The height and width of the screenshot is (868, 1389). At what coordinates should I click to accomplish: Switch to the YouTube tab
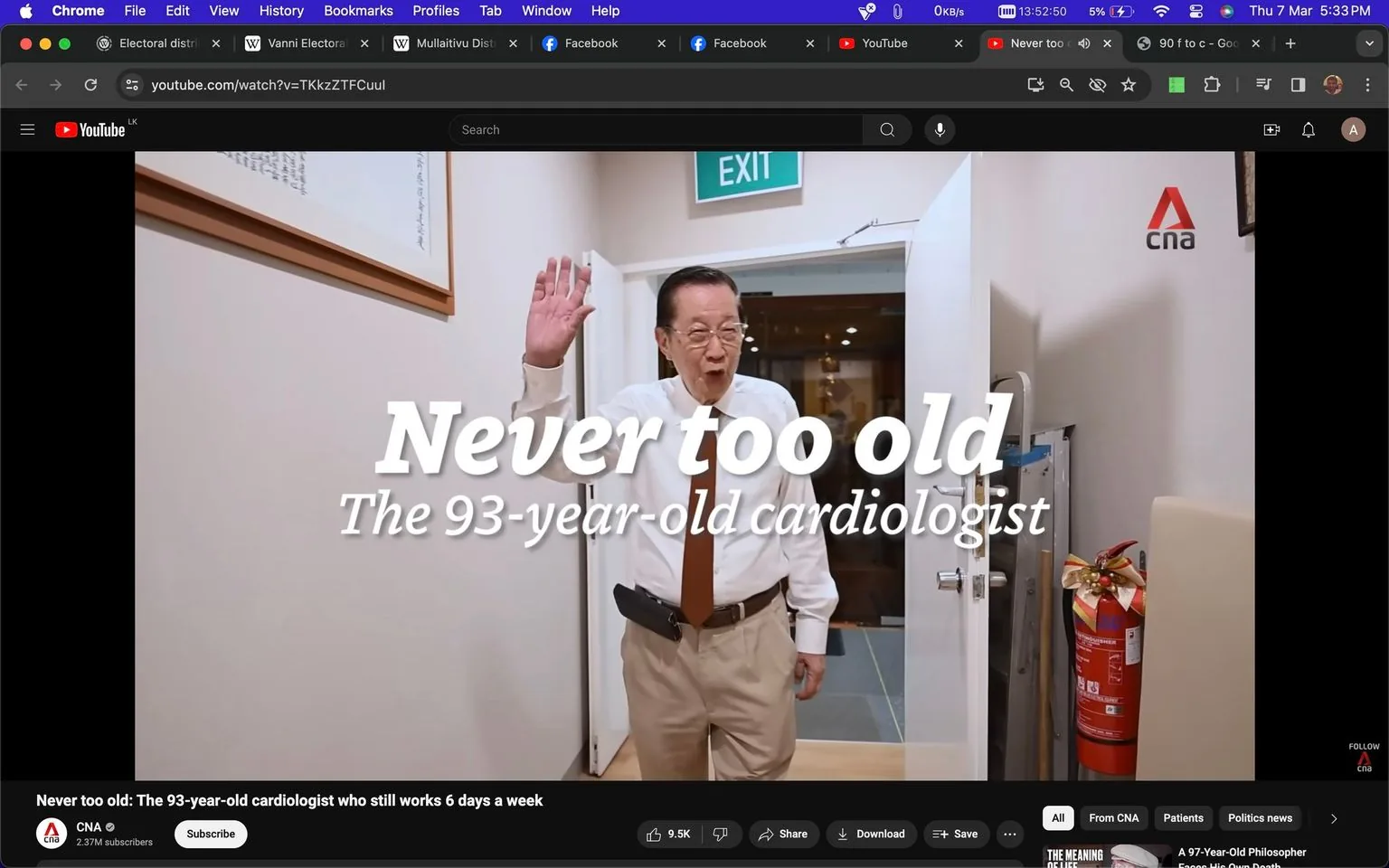[x=886, y=42]
